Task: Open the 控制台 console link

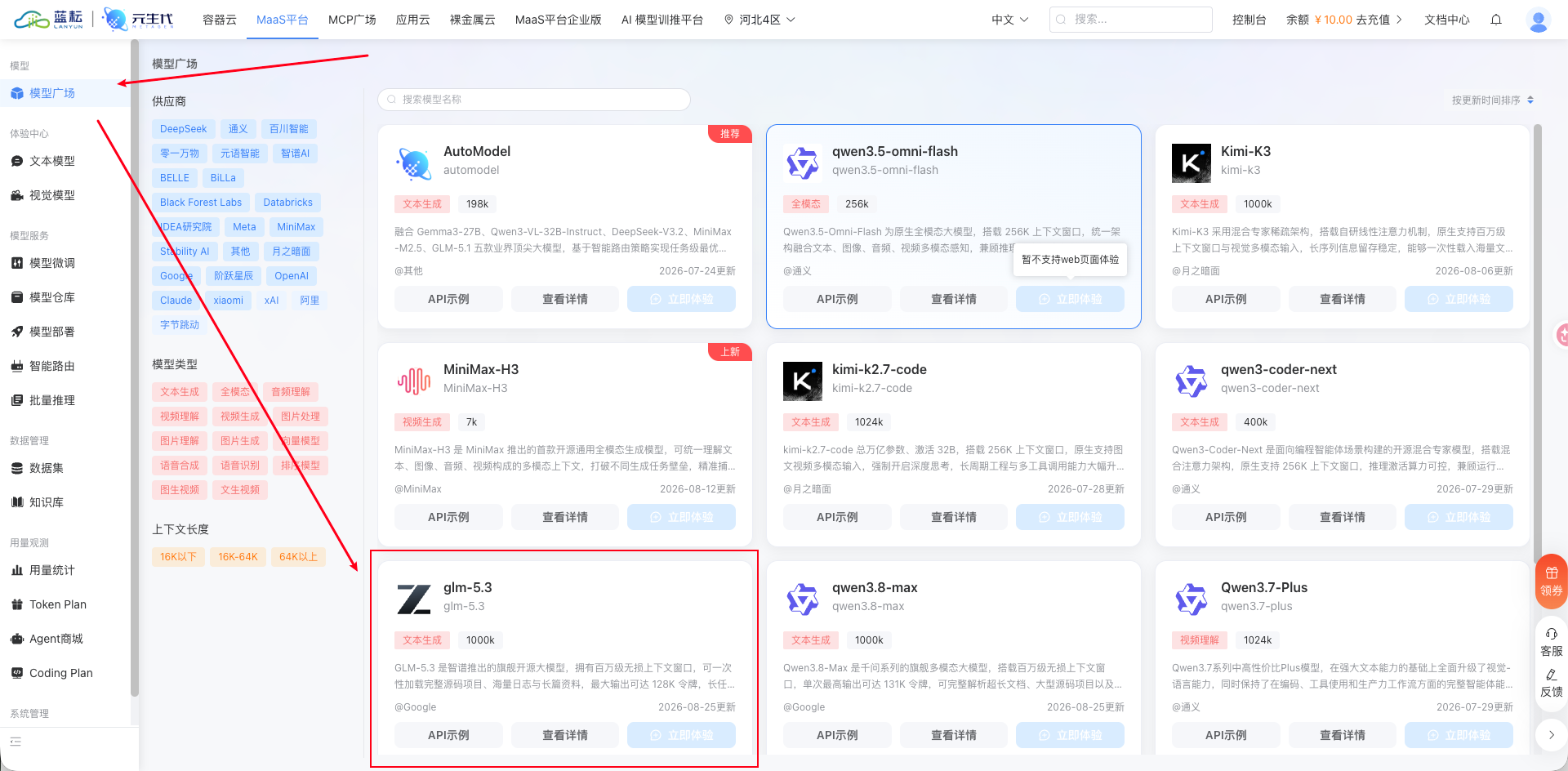Action: pos(1249,20)
